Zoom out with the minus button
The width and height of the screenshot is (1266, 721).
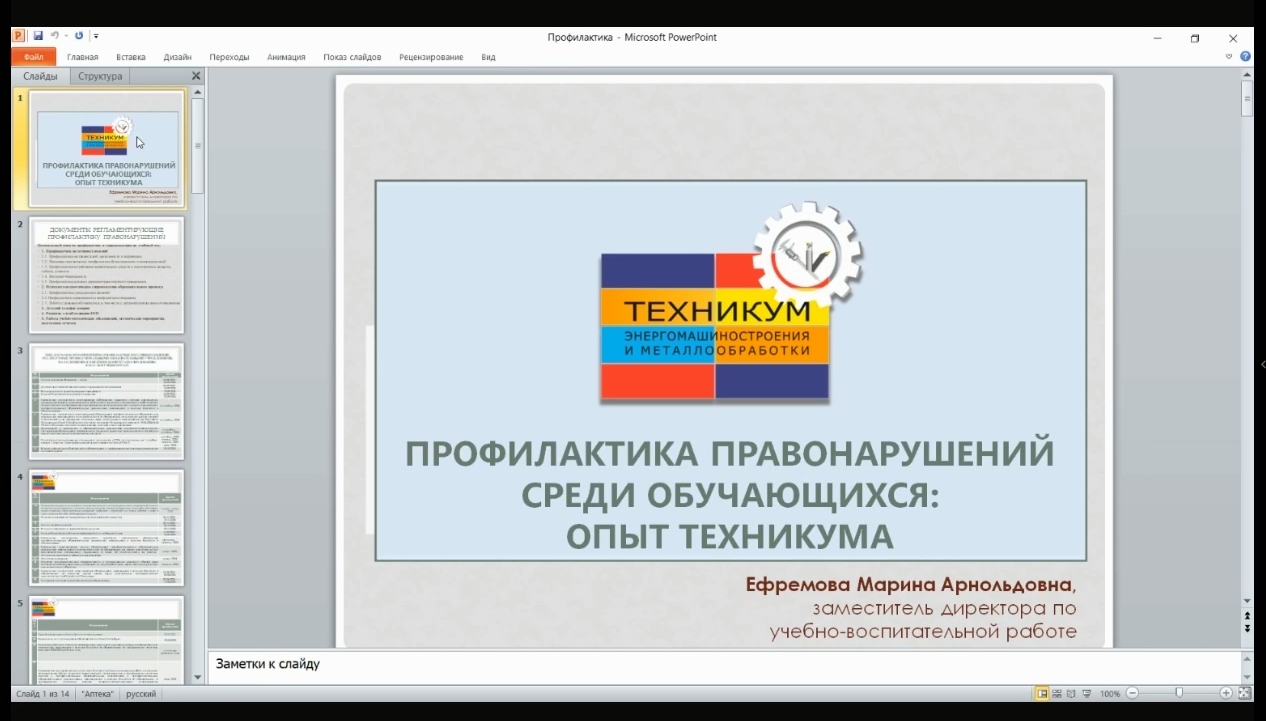click(x=1133, y=693)
